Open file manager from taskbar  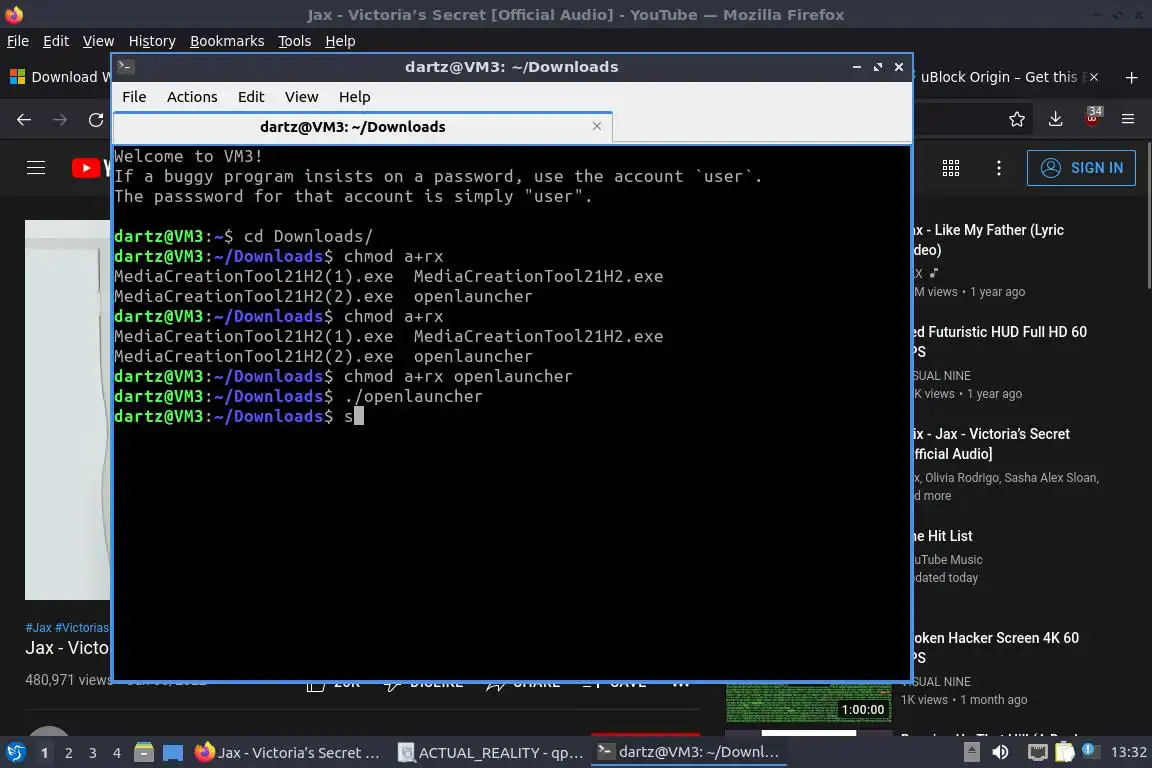click(144, 753)
